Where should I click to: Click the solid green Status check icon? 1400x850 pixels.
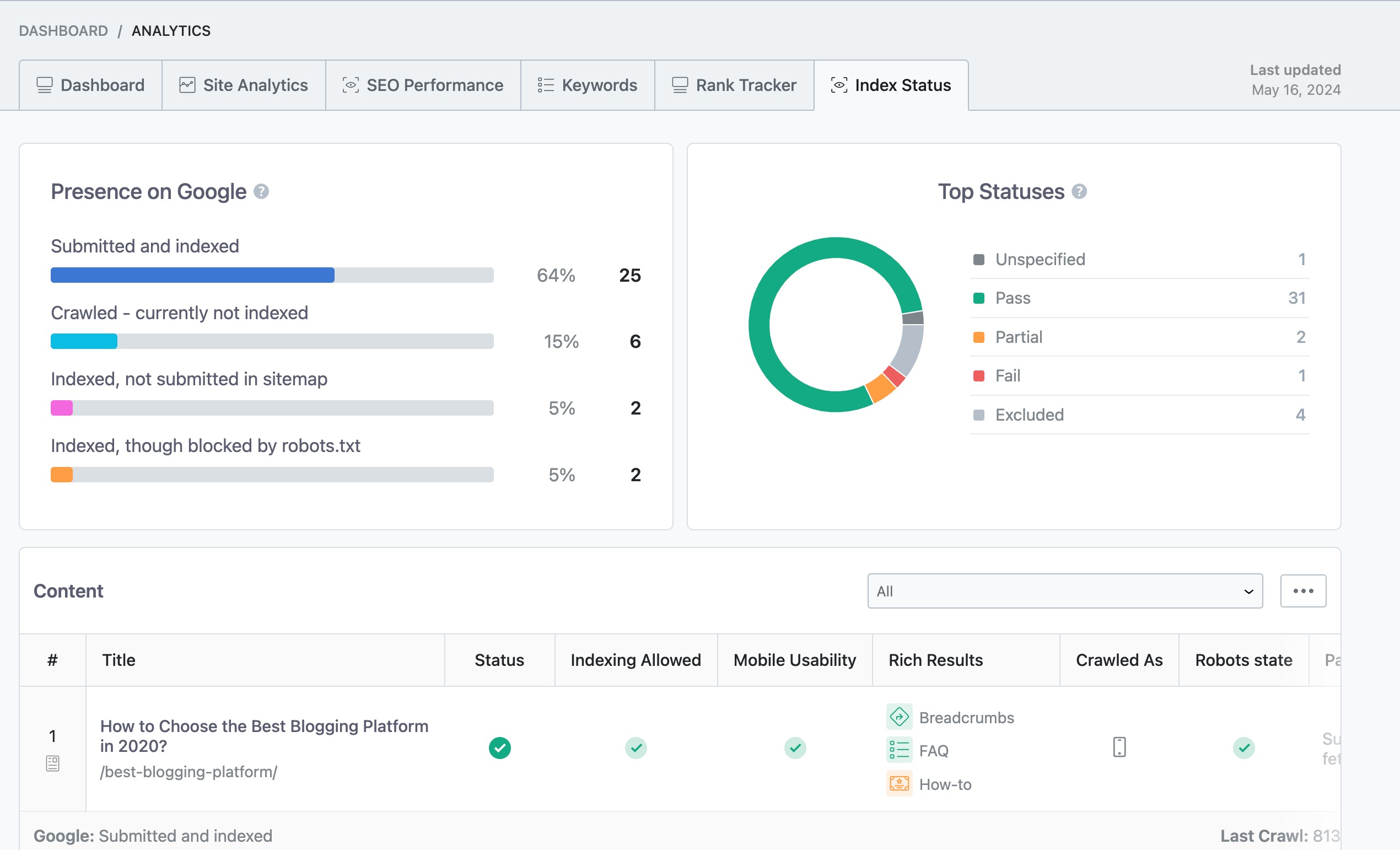pos(499,748)
